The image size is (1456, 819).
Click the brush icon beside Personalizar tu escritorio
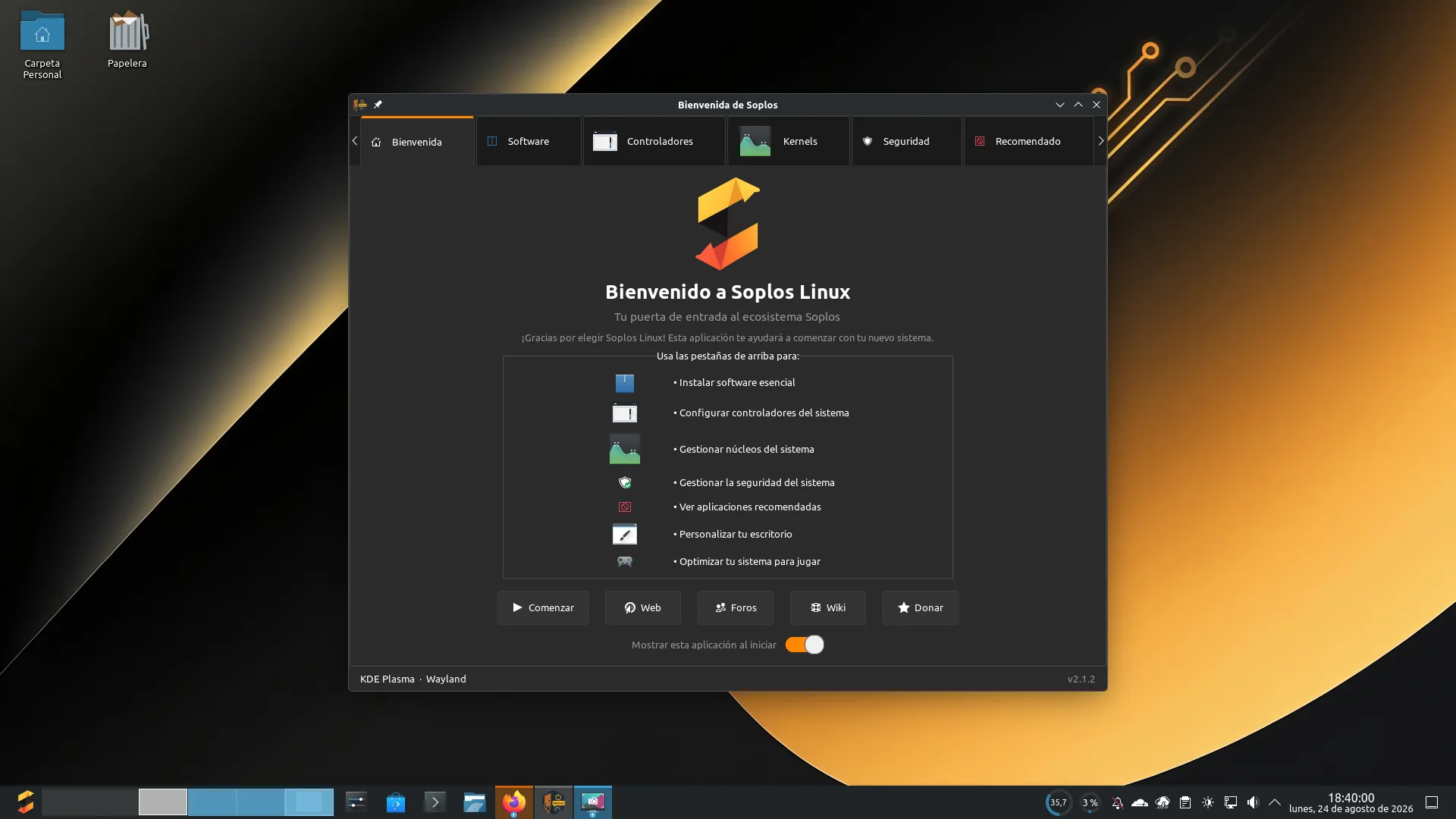[625, 534]
